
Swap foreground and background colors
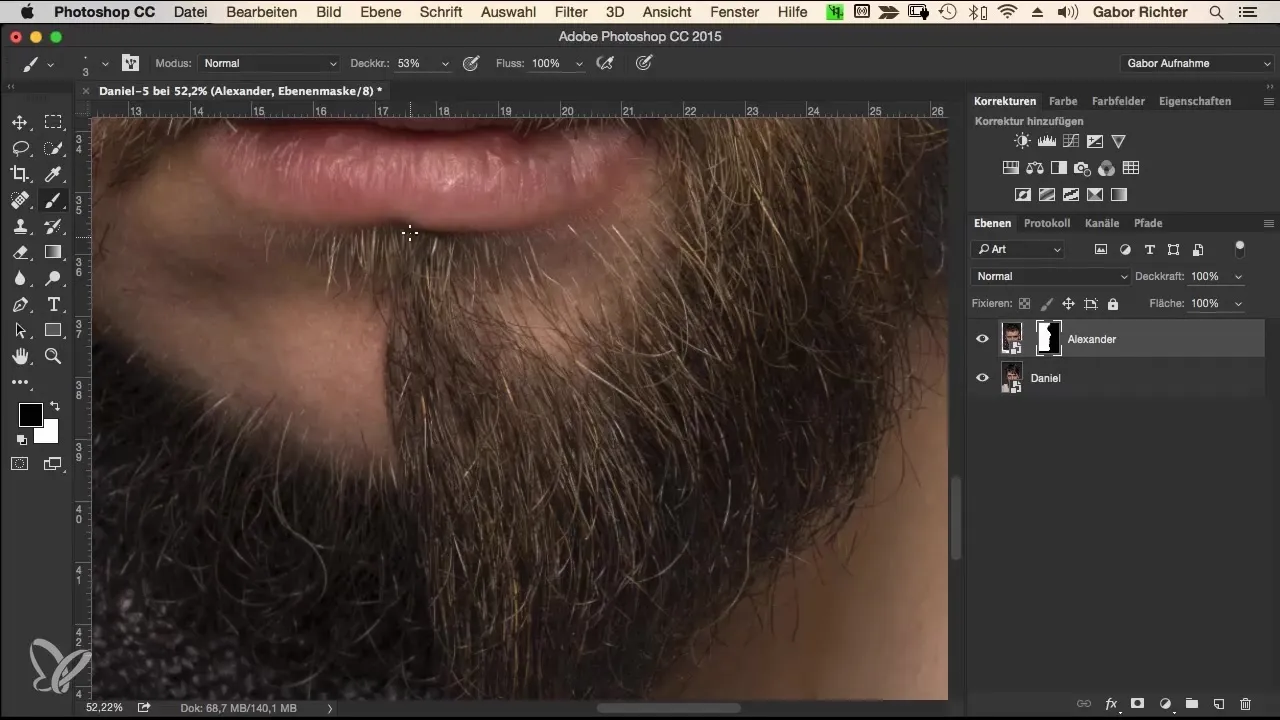click(54, 406)
